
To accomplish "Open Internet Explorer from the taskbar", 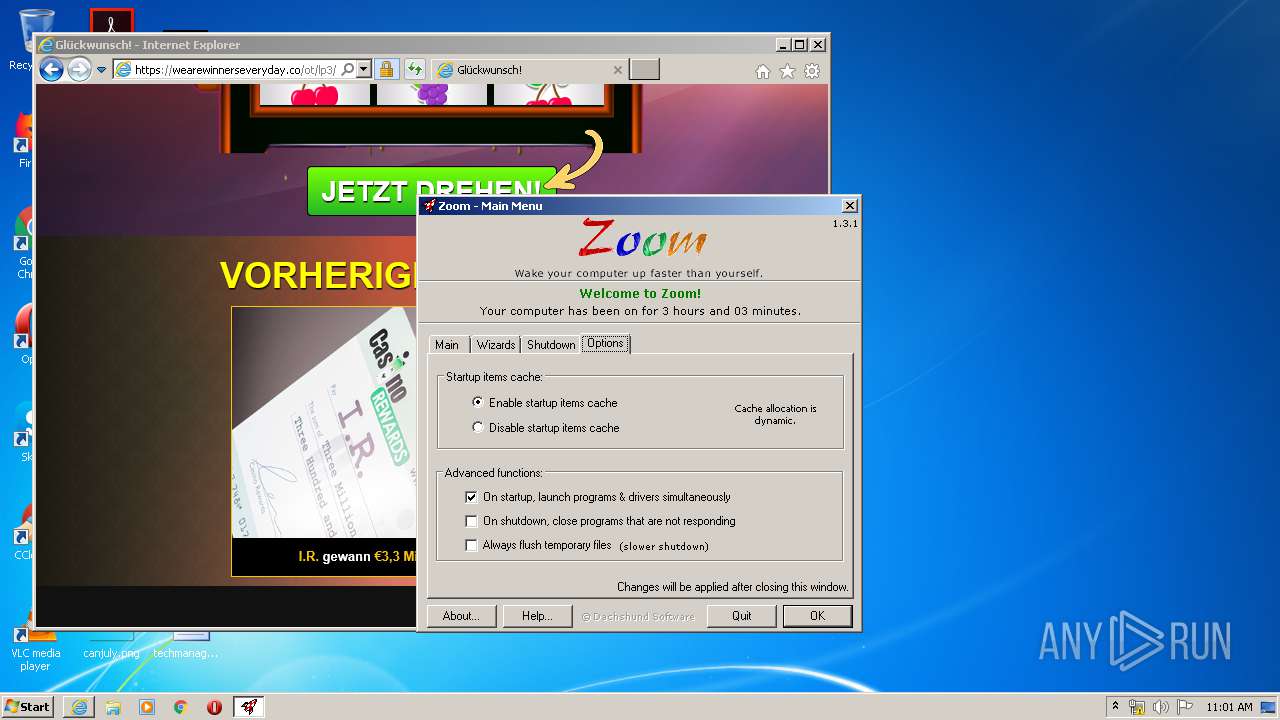I will pyautogui.click(x=79, y=707).
